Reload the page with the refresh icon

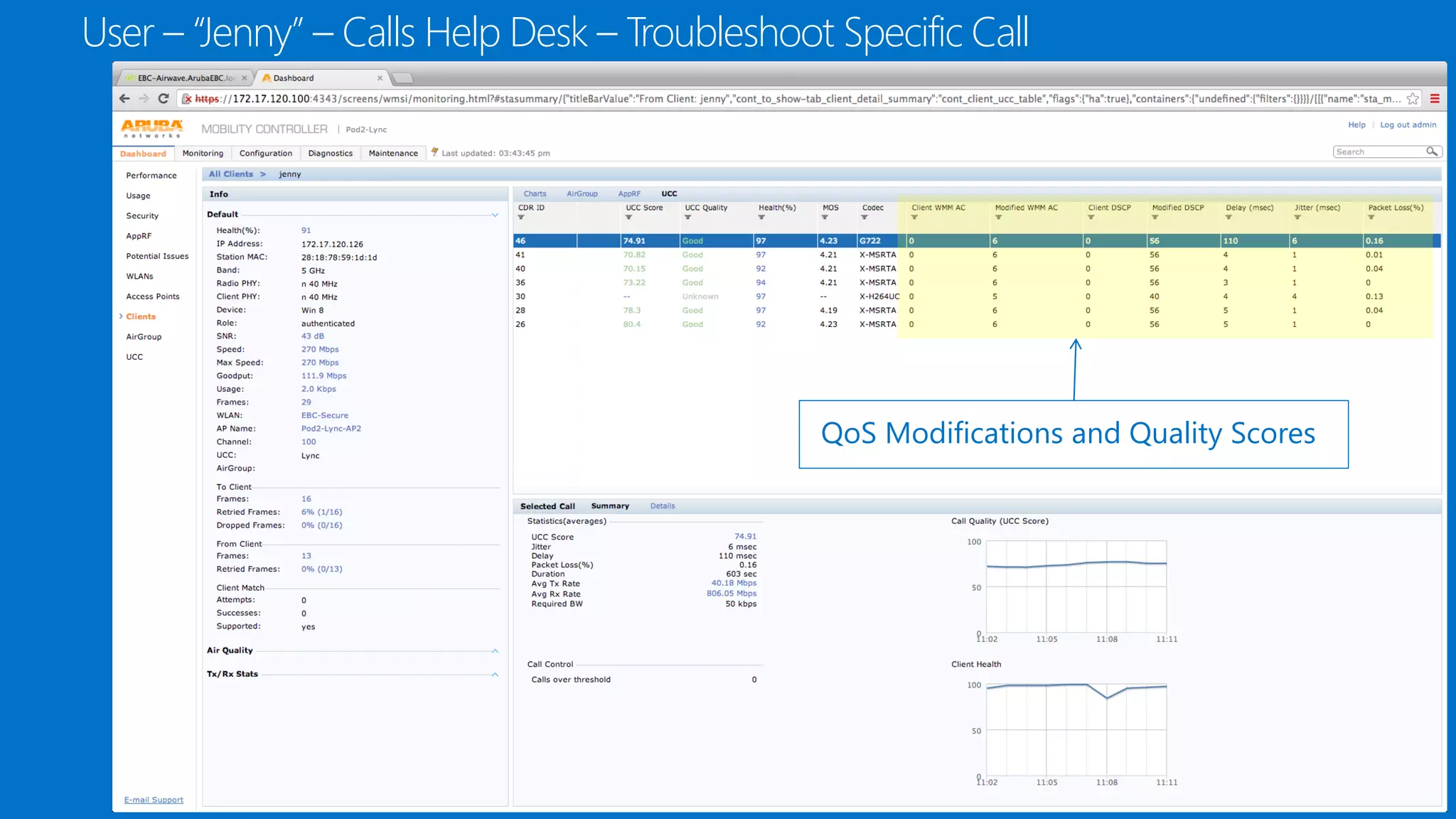(164, 99)
